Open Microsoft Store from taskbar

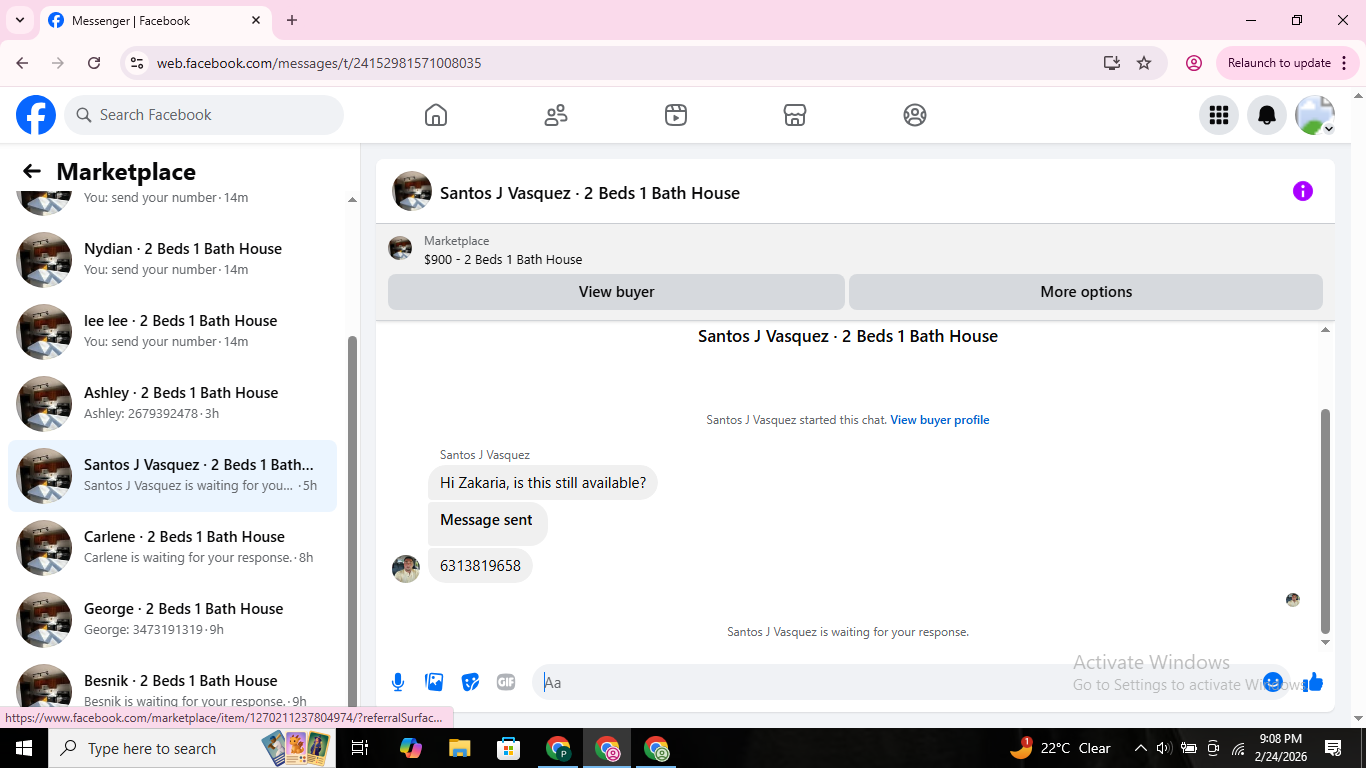tap(509, 748)
